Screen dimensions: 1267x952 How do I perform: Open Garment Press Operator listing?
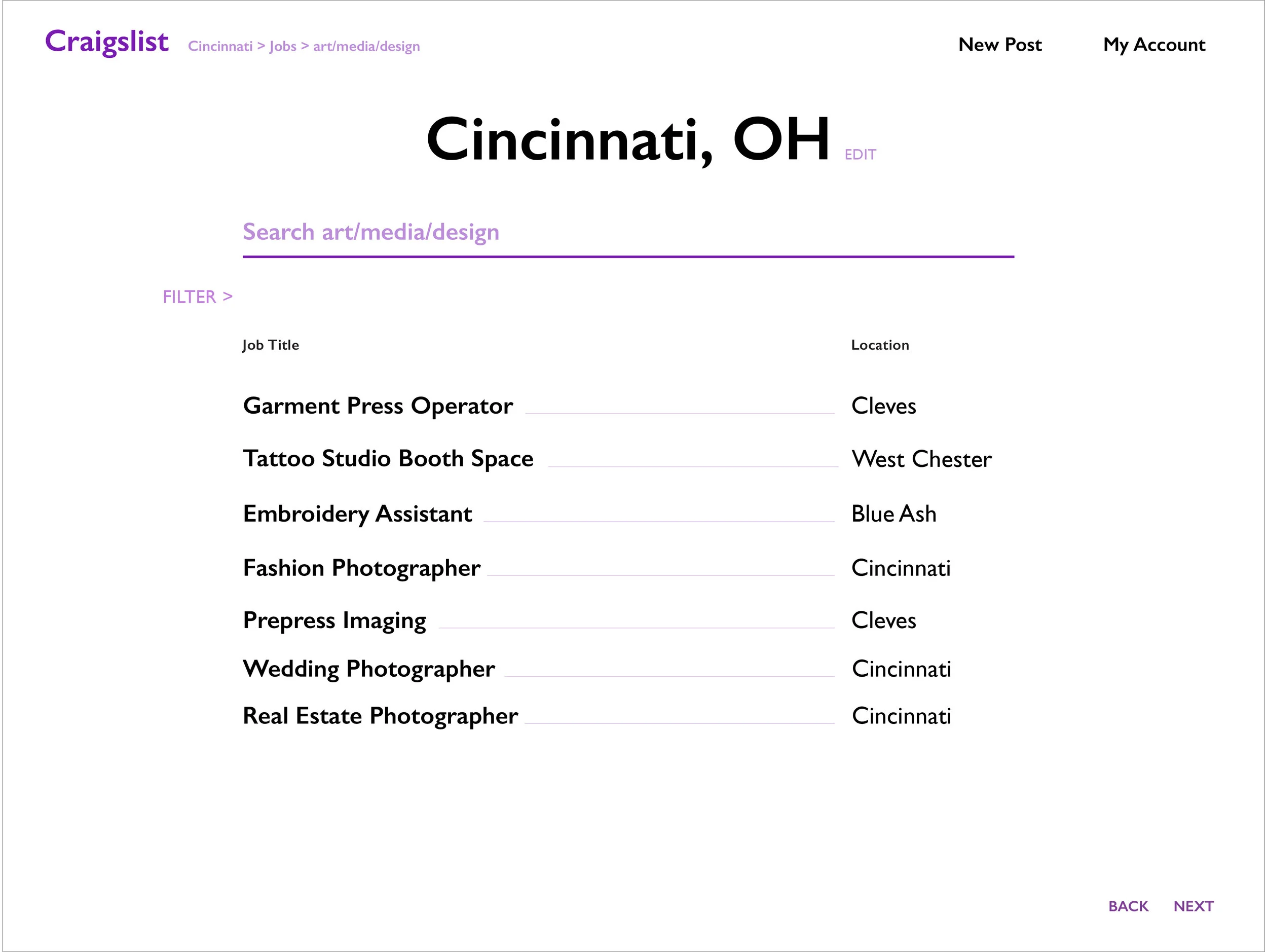pos(378,406)
